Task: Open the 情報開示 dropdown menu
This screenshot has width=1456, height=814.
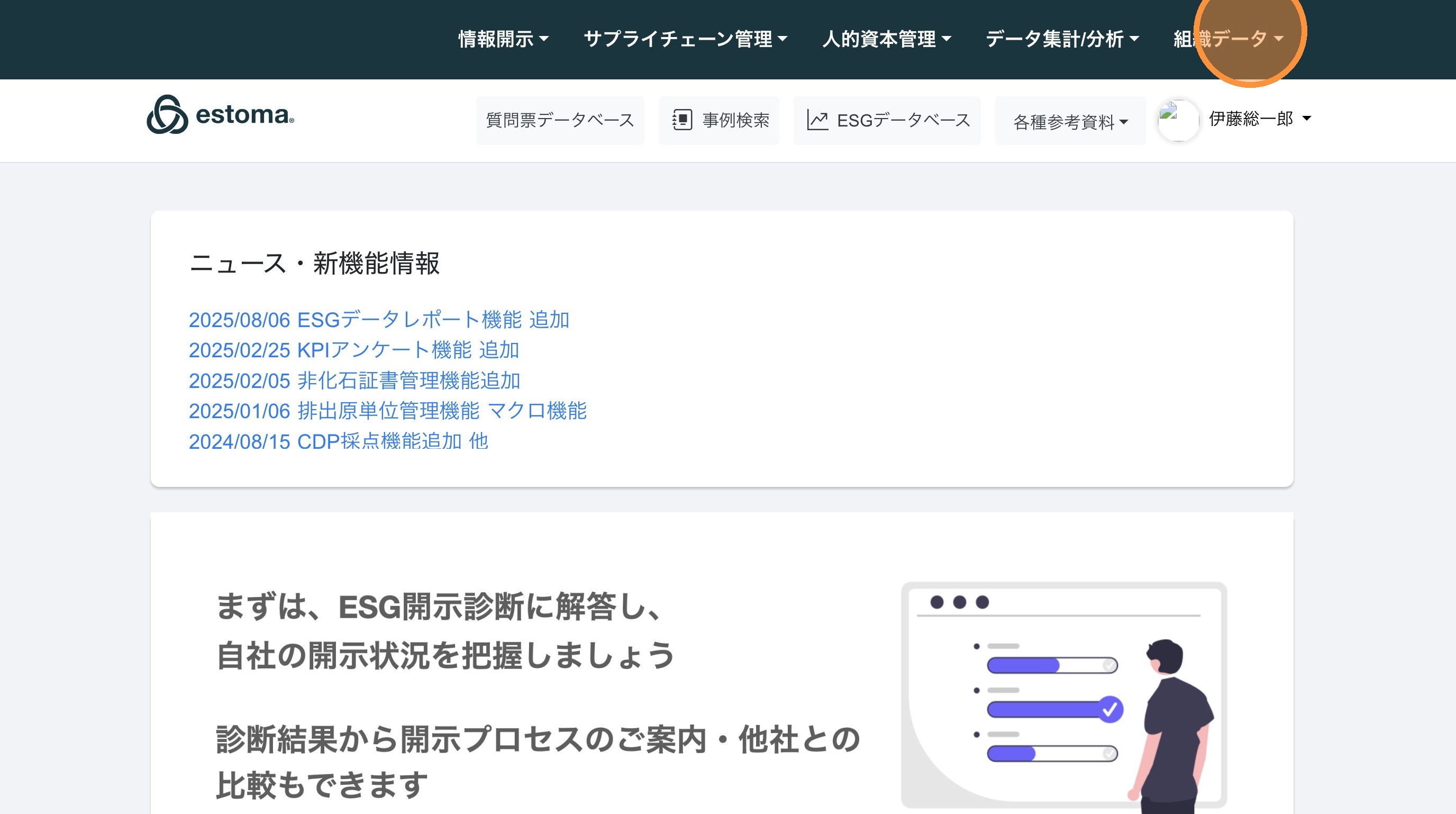Action: click(x=503, y=39)
